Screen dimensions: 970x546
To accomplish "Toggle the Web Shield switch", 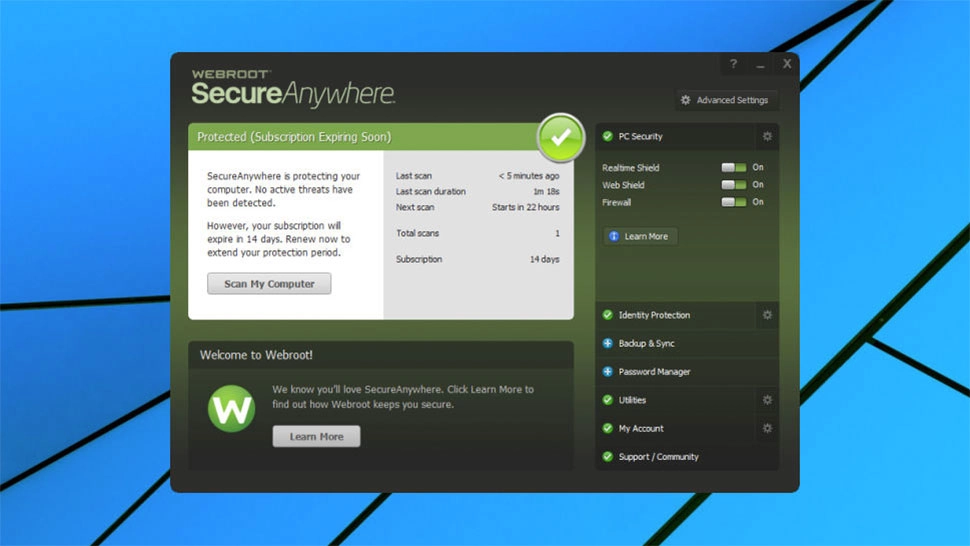I will [x=734, y=185].
